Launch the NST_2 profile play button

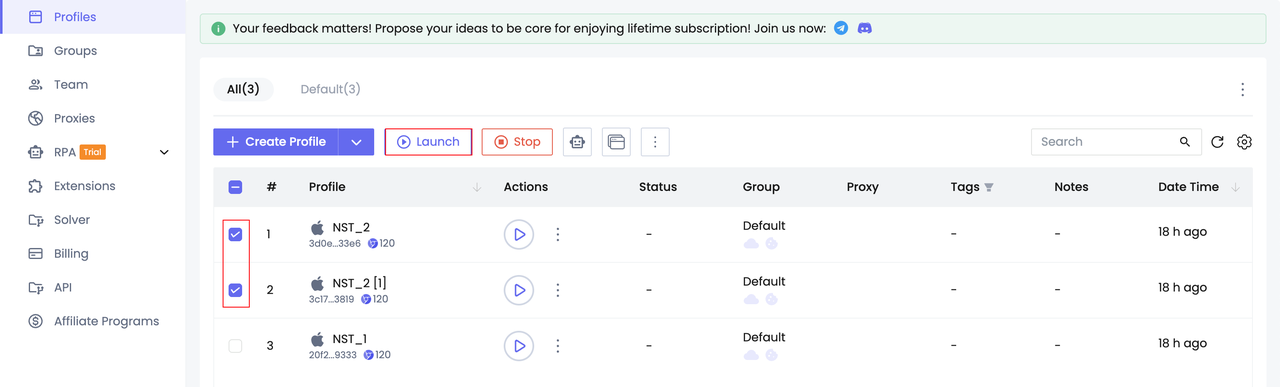click(518, 234)
